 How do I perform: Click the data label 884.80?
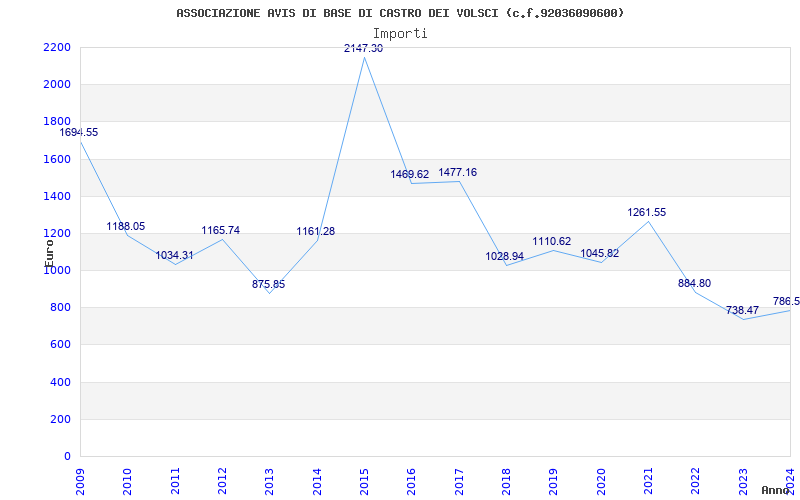coord(694,284)
